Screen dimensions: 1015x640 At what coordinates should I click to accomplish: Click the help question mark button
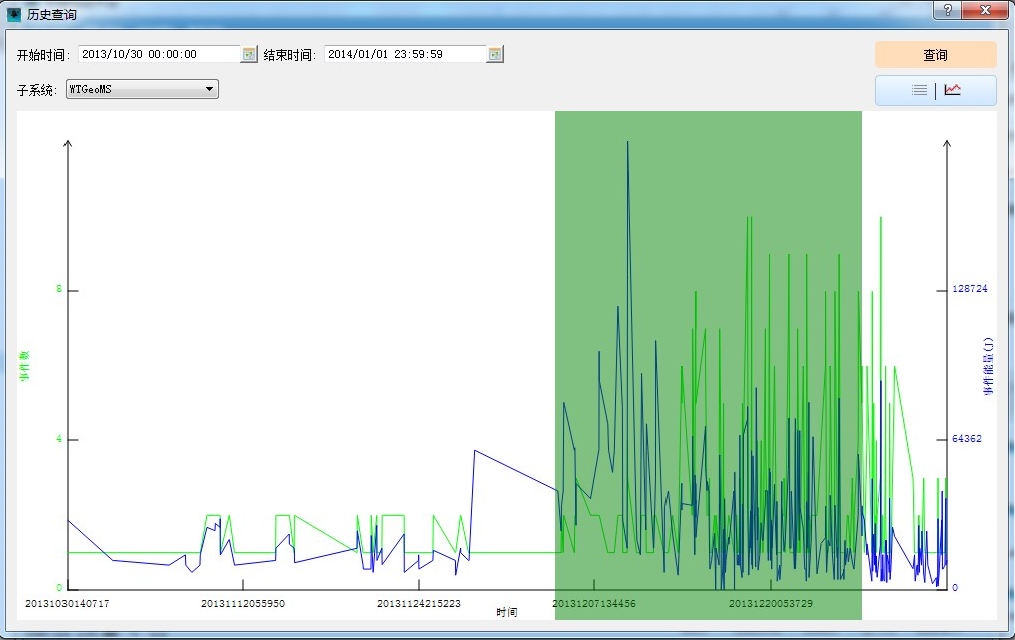pyautogui.click(x=946, y=10)
